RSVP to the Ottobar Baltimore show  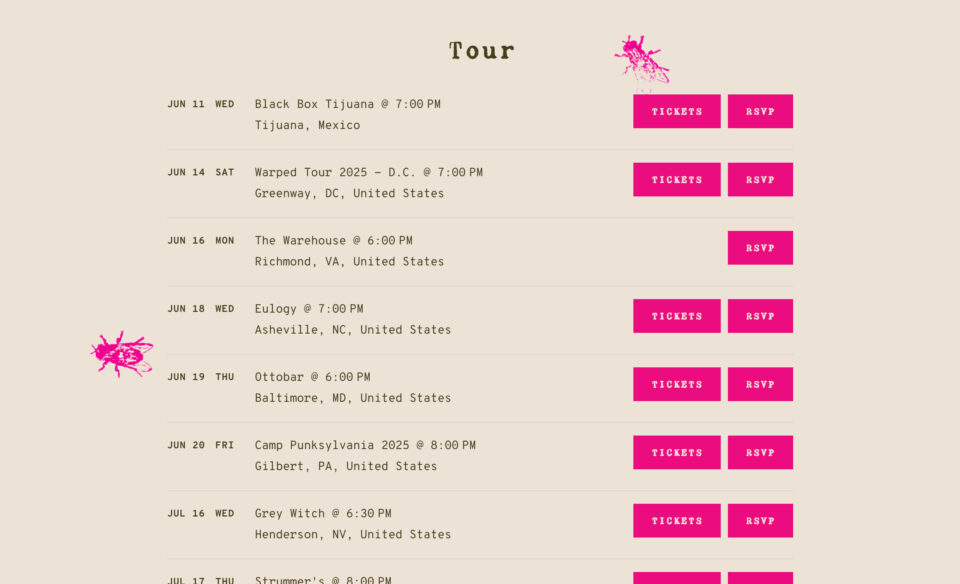point(760,384)
